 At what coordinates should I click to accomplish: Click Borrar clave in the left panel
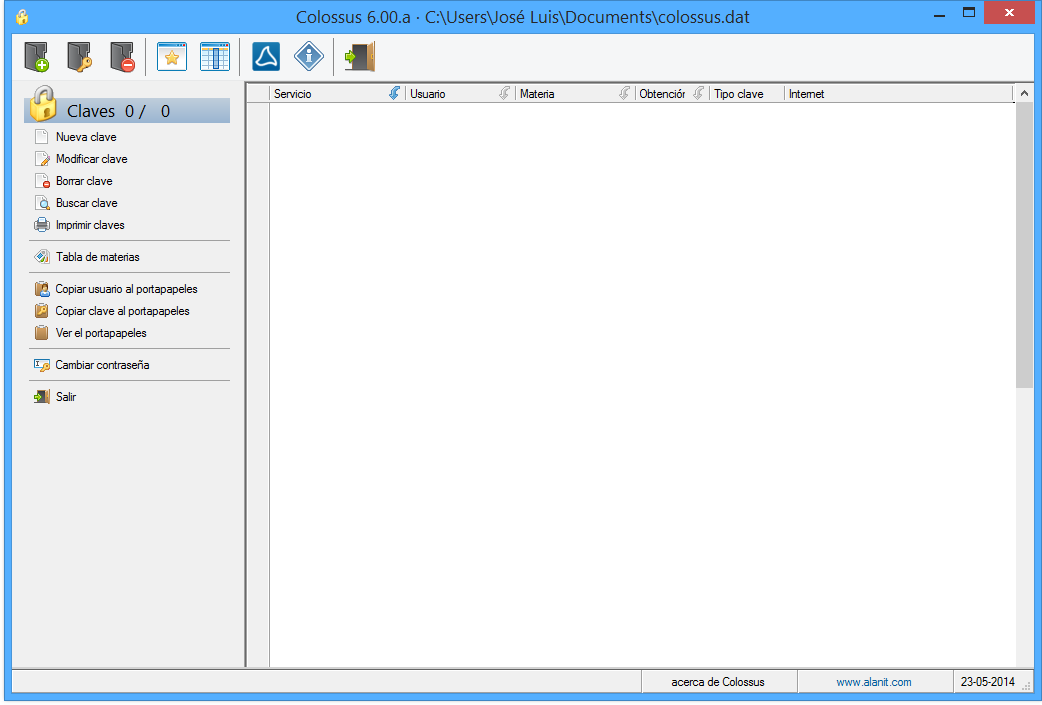click(84, 181)
